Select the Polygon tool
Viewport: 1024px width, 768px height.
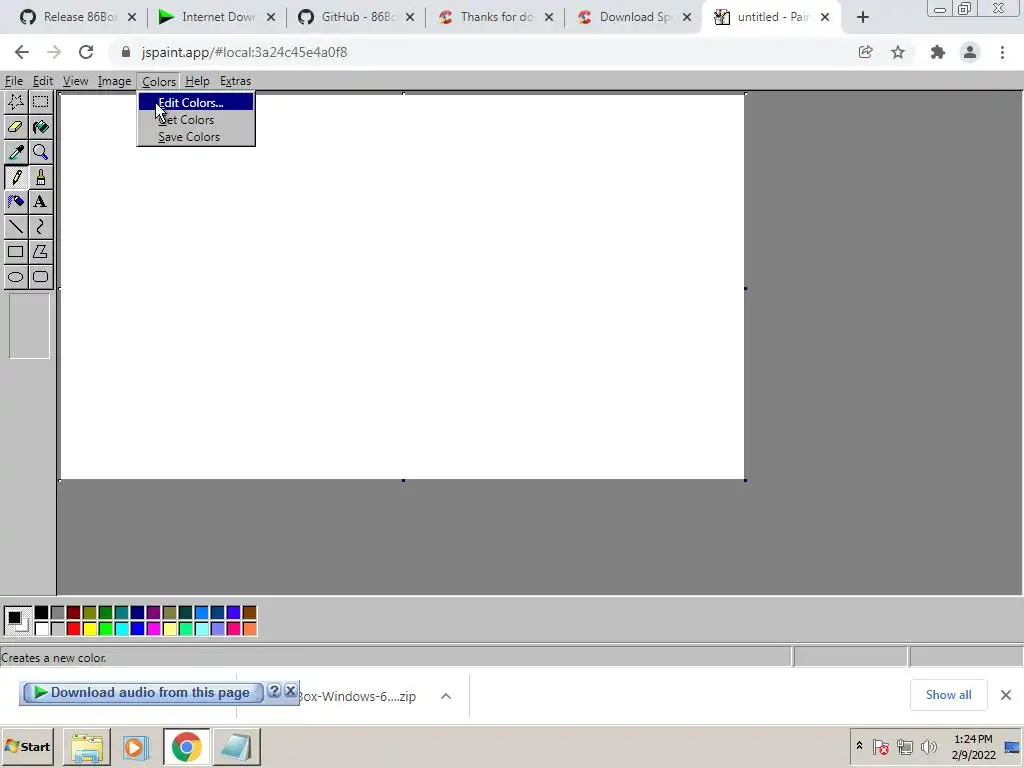pyautogui.click(x=40, y=251)
